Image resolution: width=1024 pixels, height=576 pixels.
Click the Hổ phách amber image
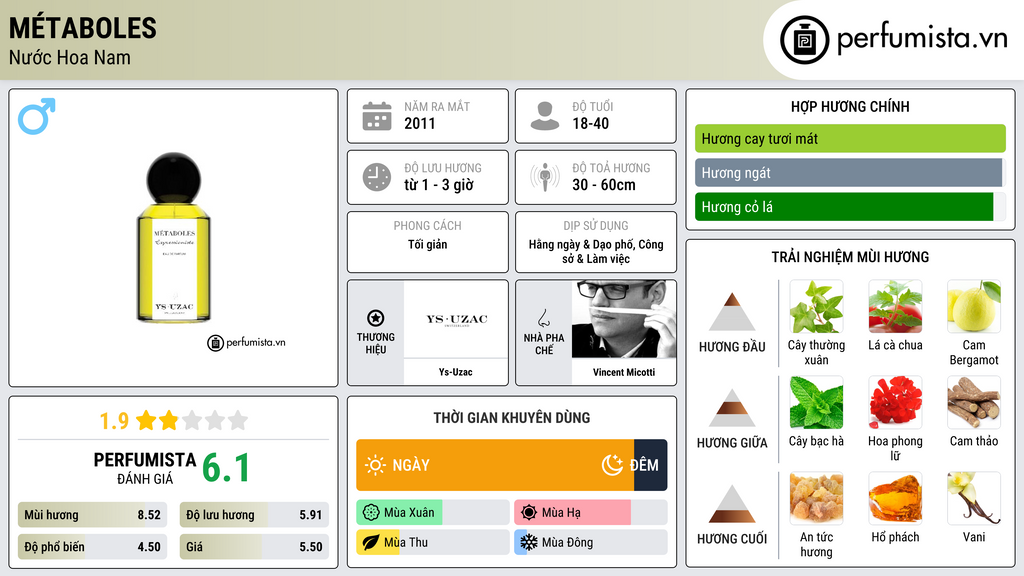pyautogui.click(x=895, y=499)
